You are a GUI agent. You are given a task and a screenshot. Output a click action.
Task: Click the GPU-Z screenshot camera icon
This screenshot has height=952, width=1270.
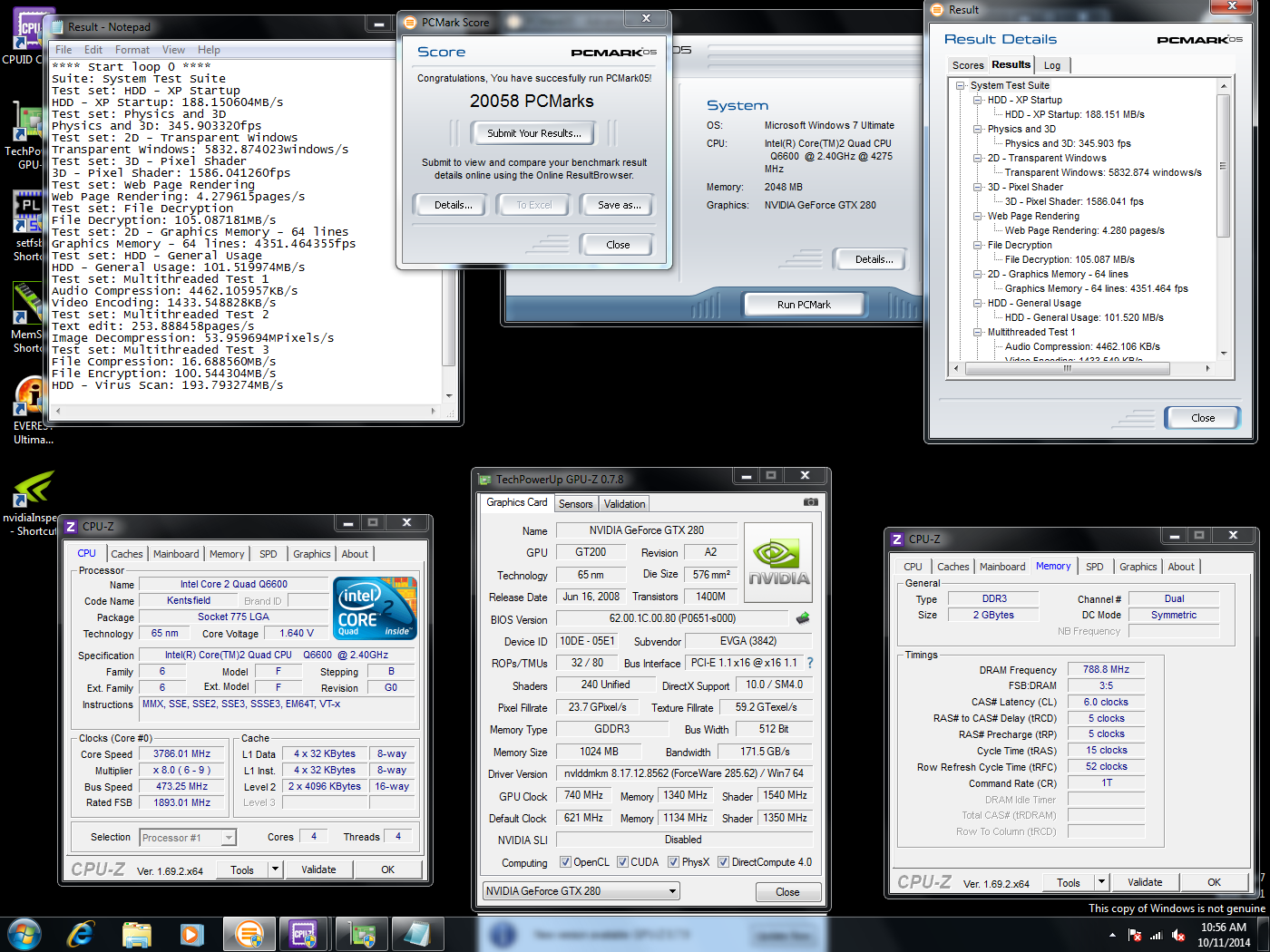pyautogui.click(x=811, y=501)
